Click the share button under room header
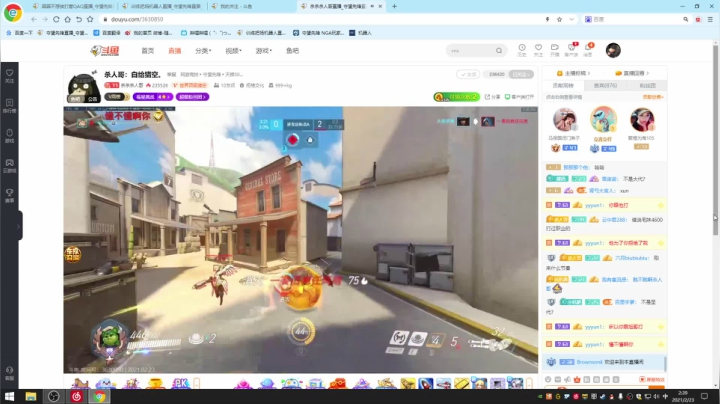Viewport: 720px width, 404px height. click(492, 97)
